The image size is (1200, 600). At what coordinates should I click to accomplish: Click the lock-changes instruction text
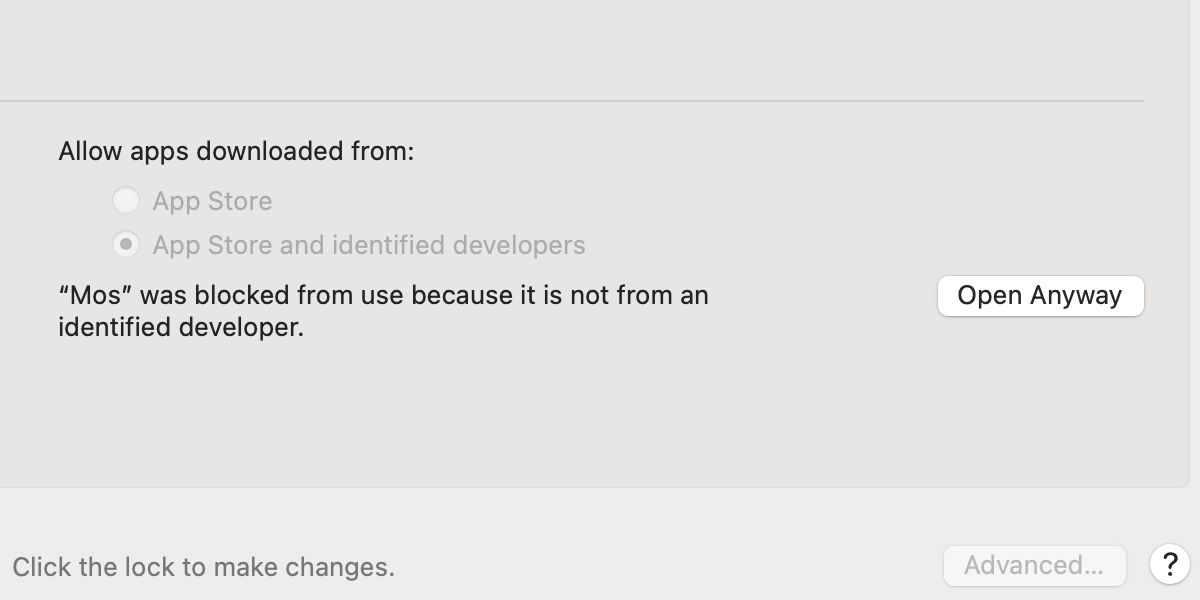(x=203, y=566)
